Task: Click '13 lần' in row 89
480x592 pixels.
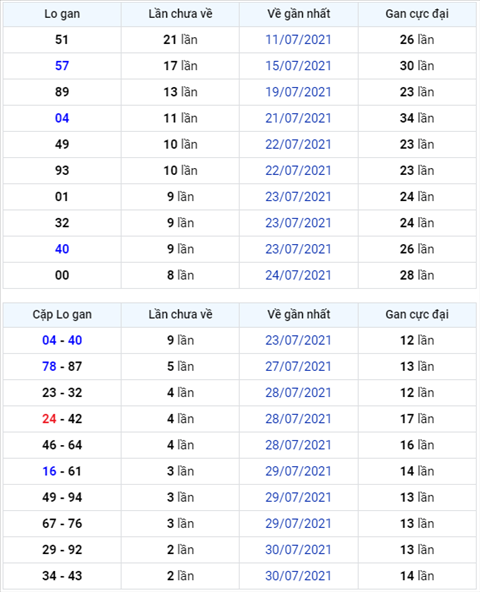Action: [180, 92]
